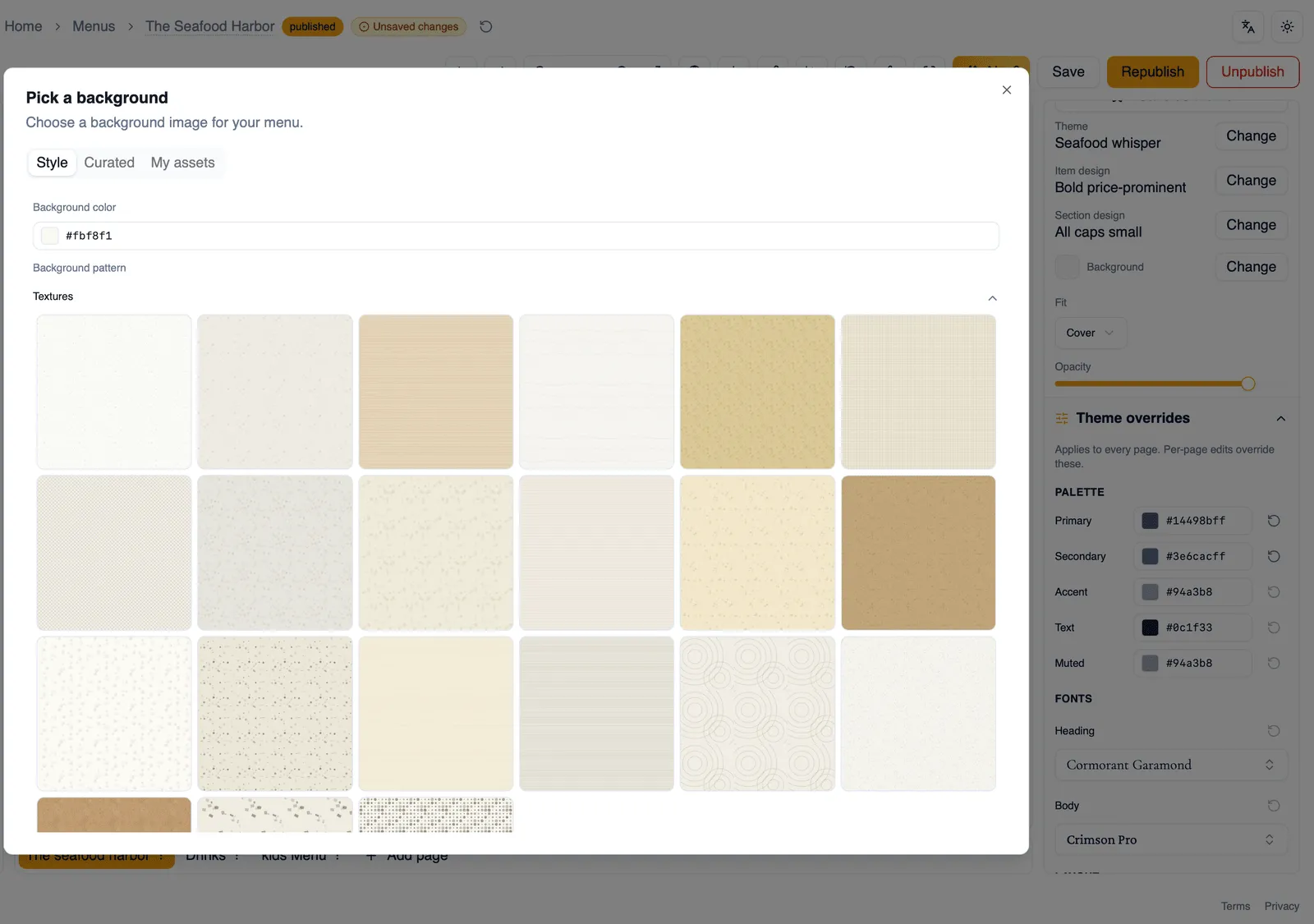Toggle the light/dark theme sun icon
This screenshot has height=924, width=1314.
pos(1287,26)
